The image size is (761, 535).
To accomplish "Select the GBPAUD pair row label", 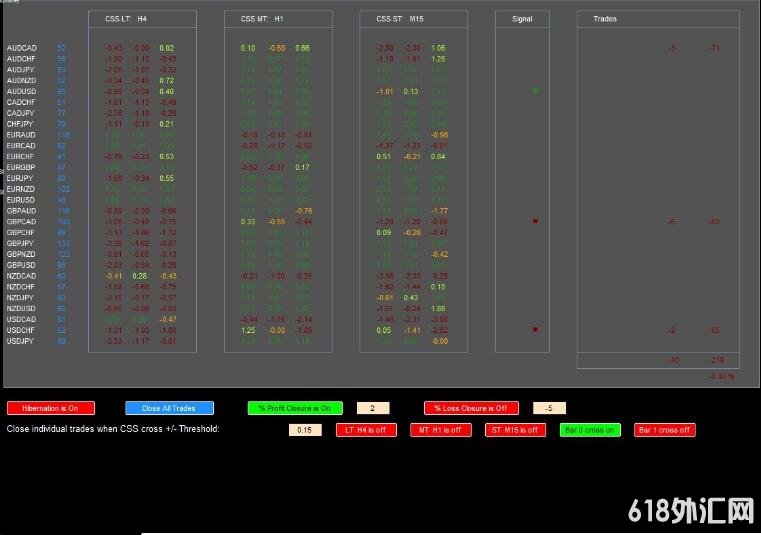I will pos(21,211).
